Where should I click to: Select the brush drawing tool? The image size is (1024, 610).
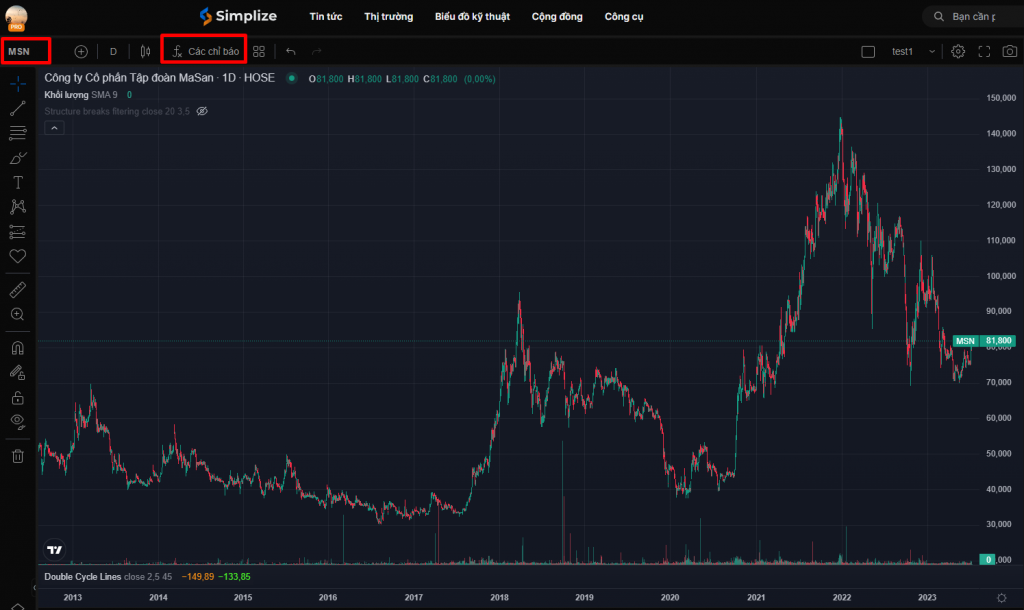(17, 158)
